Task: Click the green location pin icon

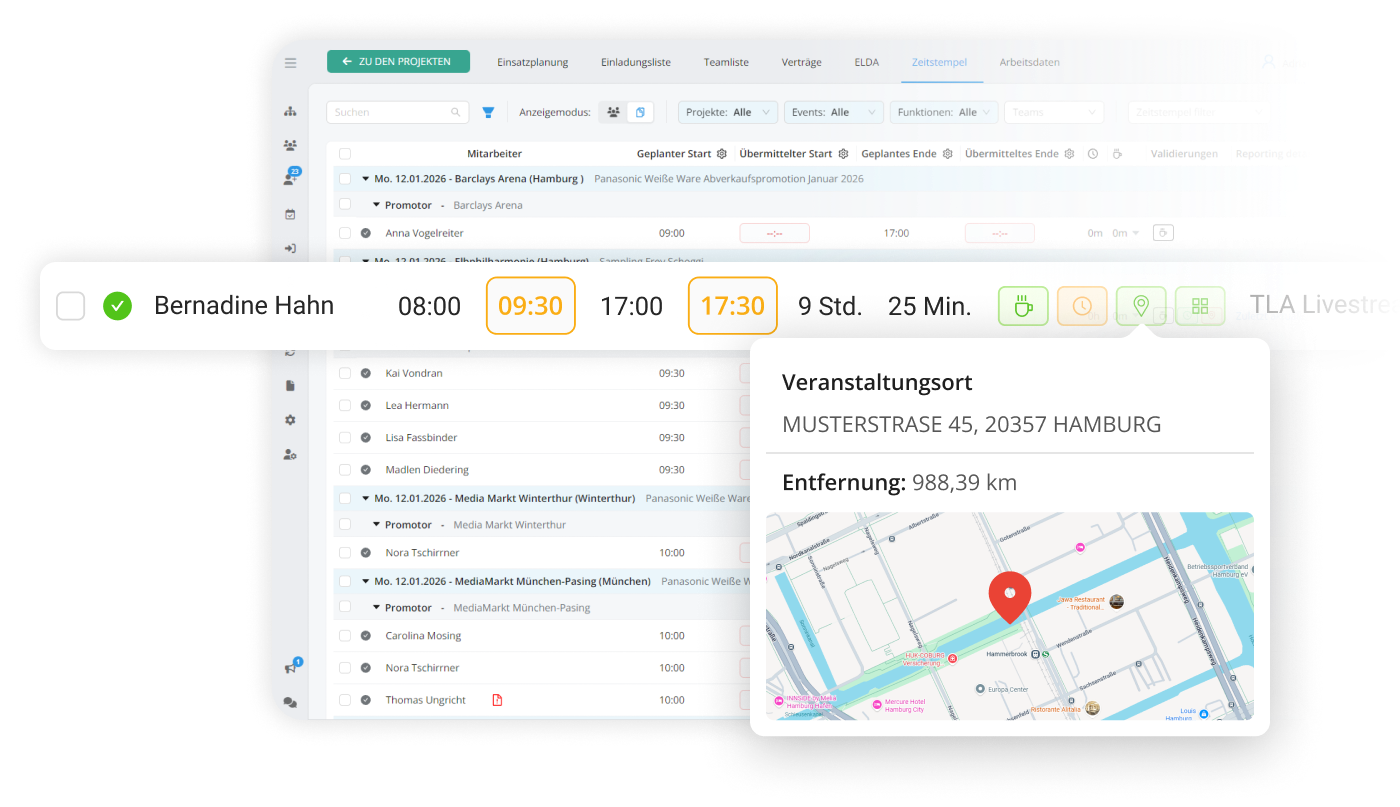Action: 1141,306
